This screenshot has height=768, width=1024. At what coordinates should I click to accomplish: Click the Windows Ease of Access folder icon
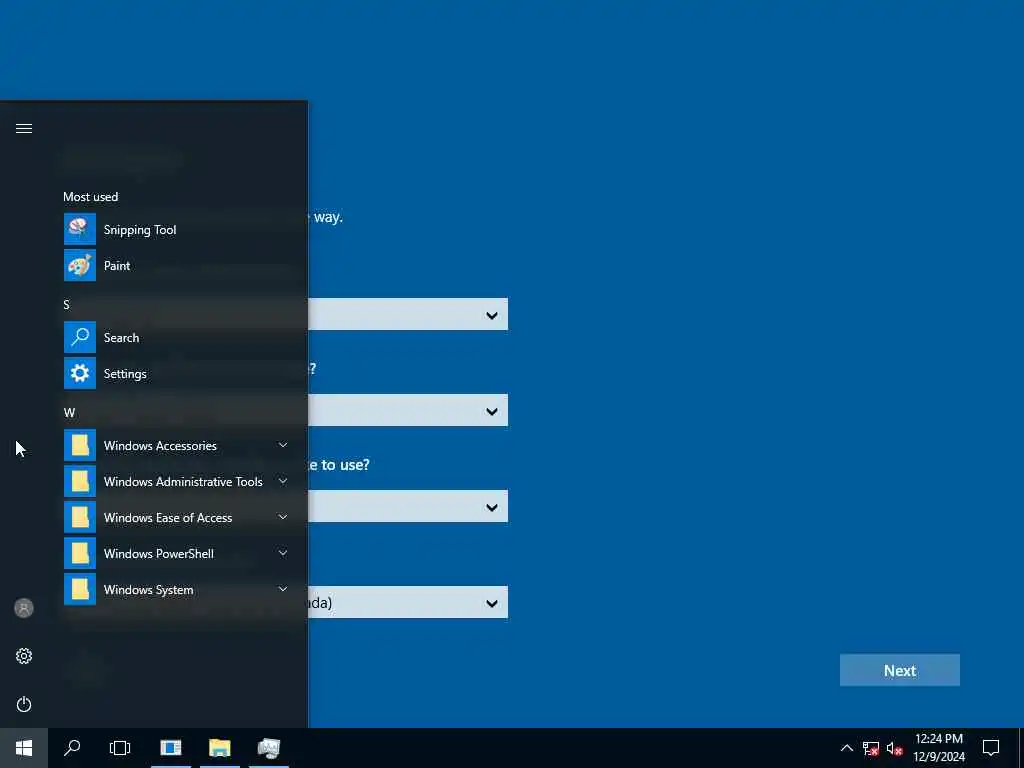[x=80, y=517]
